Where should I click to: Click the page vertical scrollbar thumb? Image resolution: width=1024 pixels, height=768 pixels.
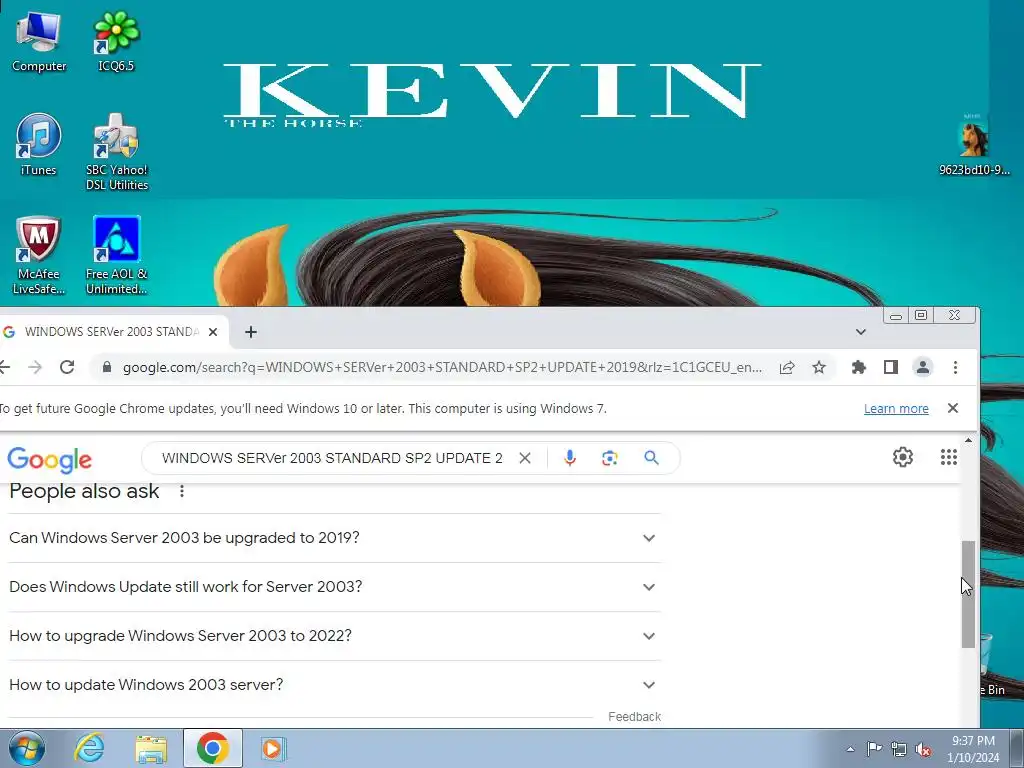click(x=968, y=594)
